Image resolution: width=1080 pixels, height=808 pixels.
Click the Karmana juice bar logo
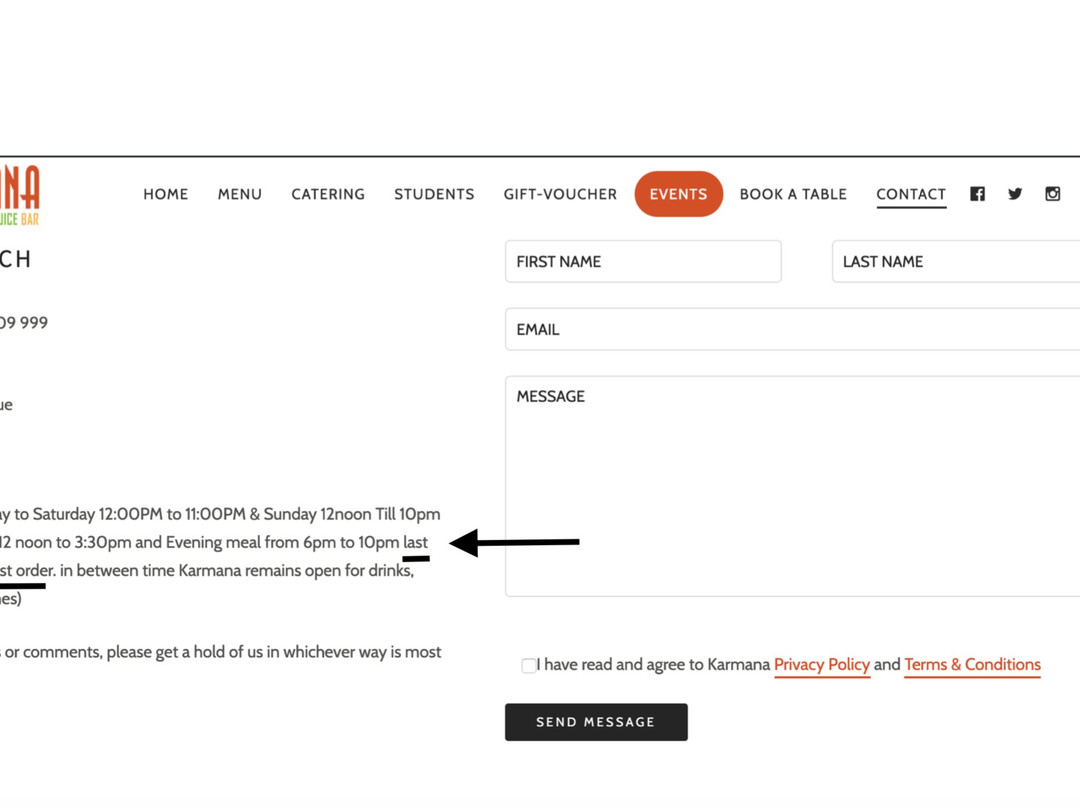tap(20, 194)
